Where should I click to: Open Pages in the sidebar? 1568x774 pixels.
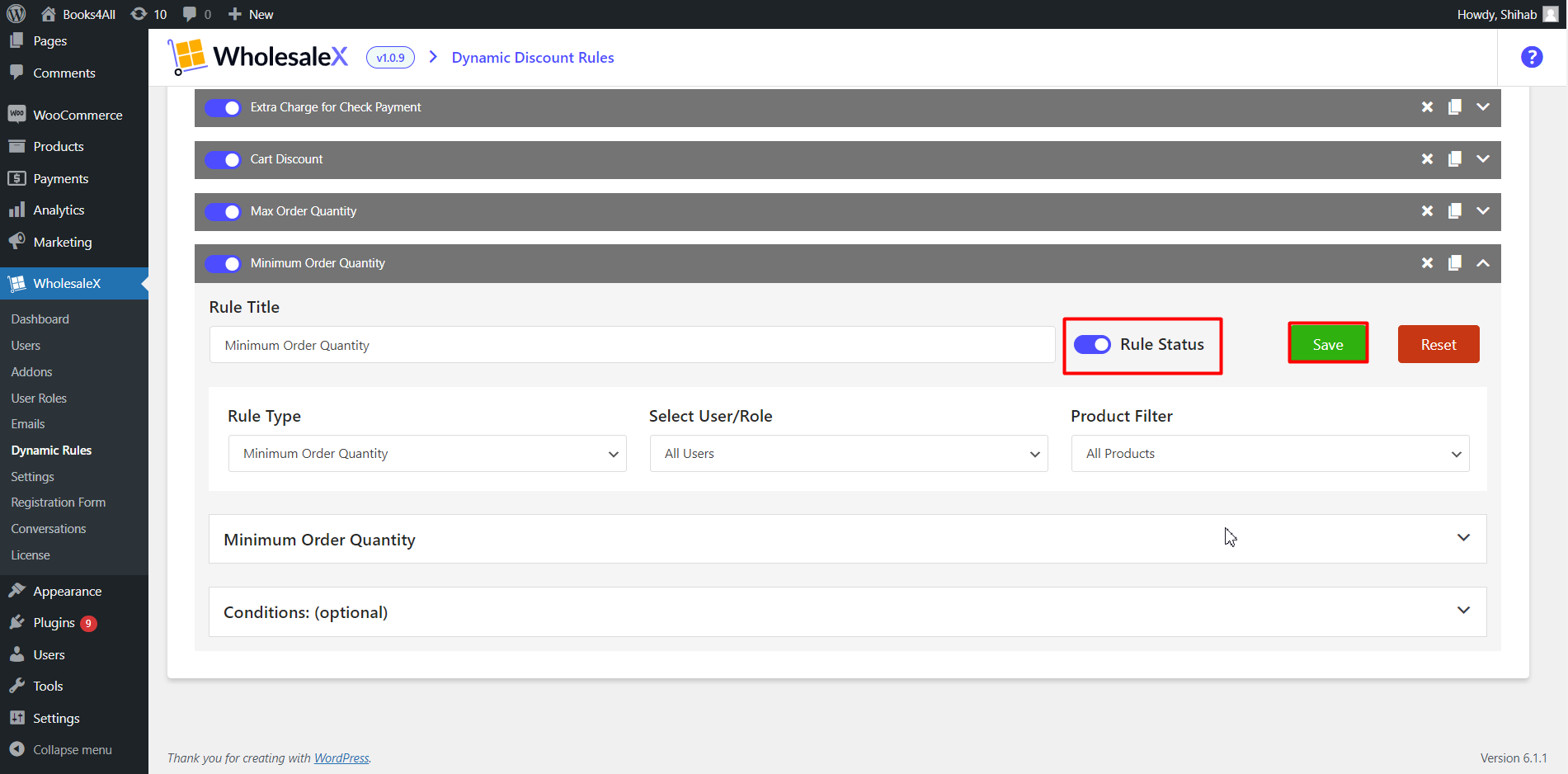click(x=74, y=41)
